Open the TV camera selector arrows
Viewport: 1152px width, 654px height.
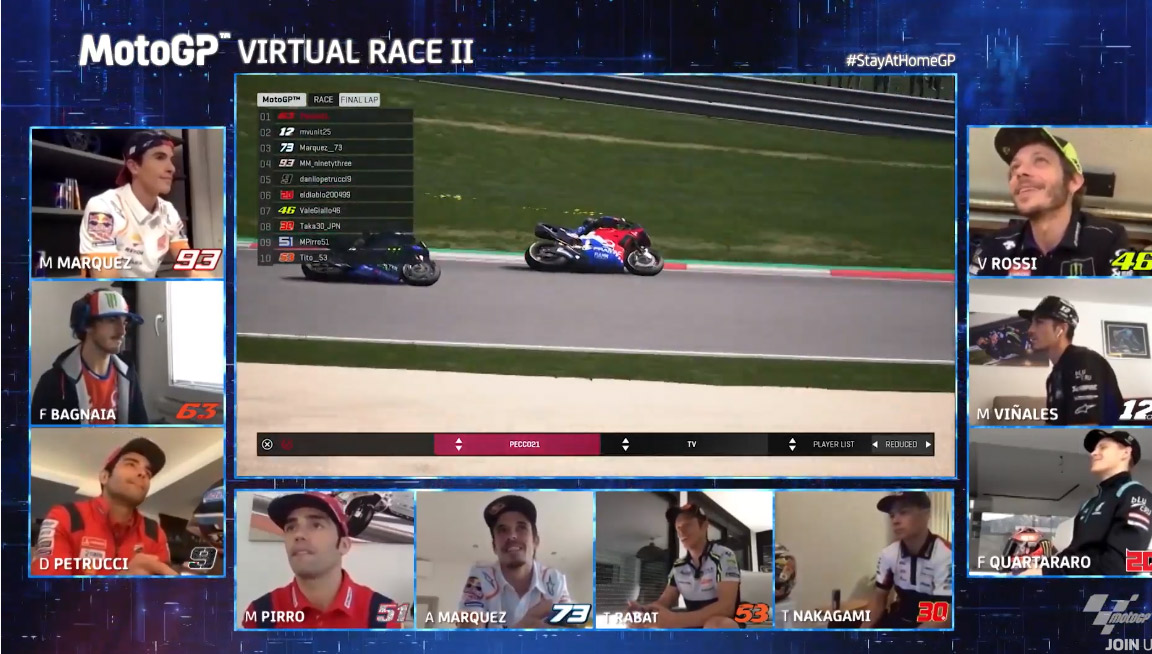click(625, 444)
